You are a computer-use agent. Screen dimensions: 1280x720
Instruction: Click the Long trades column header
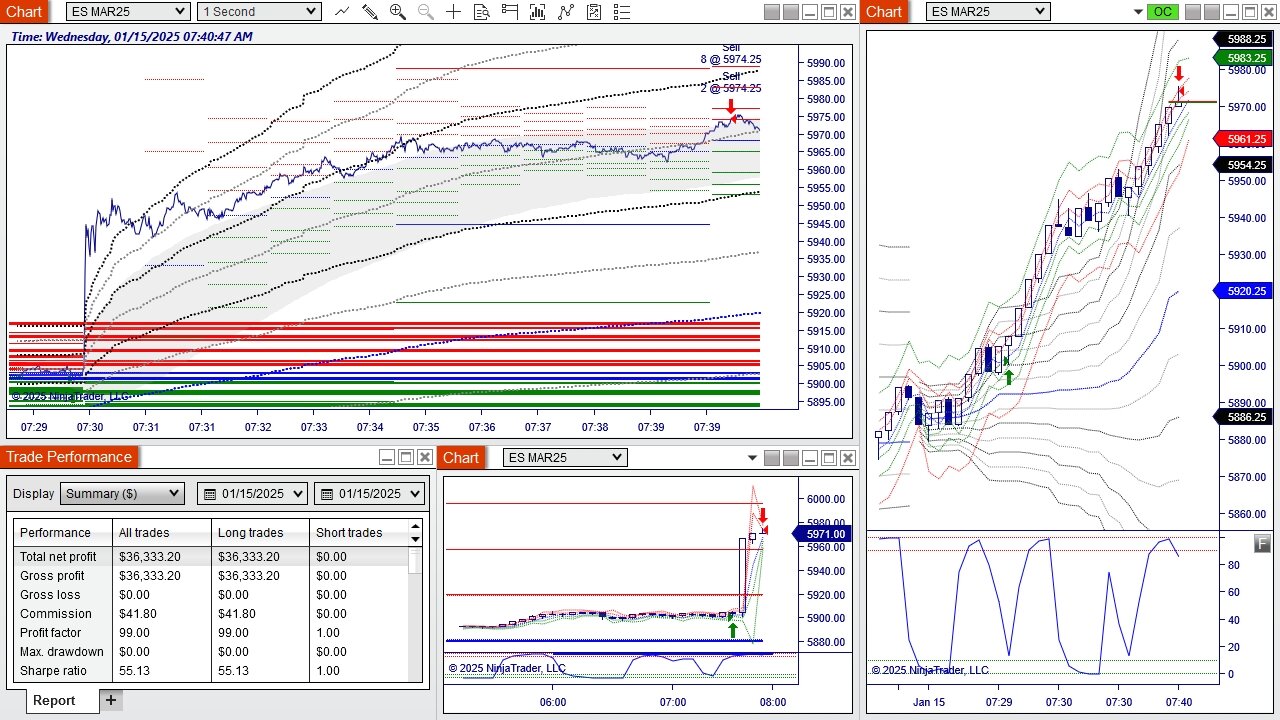261,532
